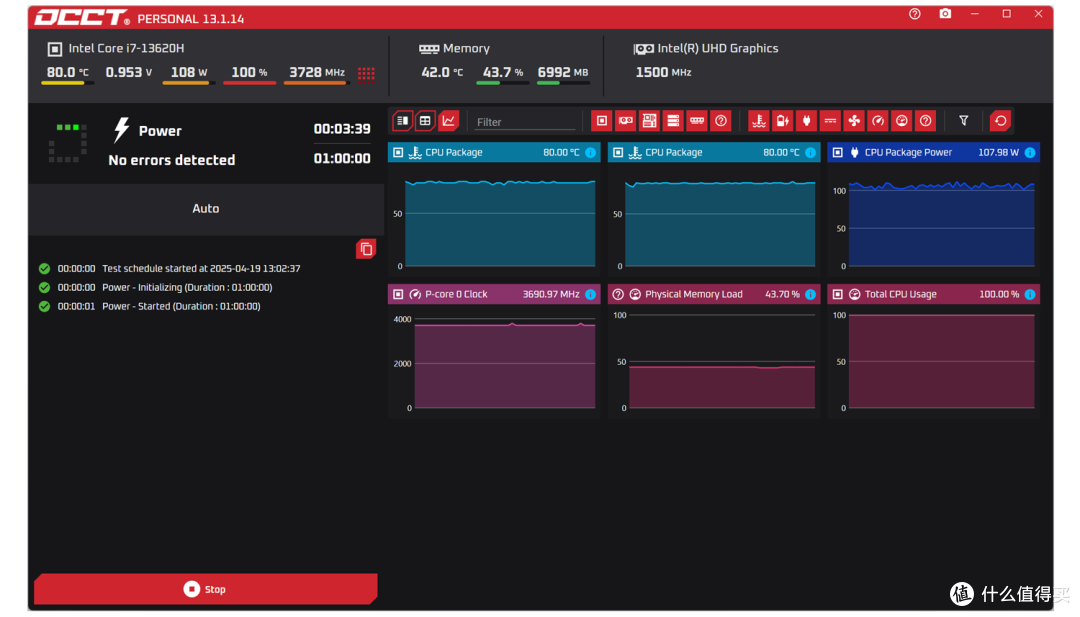This screenshot has height=617, width=1080.
Task: Click the Total CPU Usage graph title
Action: [900, 294]
